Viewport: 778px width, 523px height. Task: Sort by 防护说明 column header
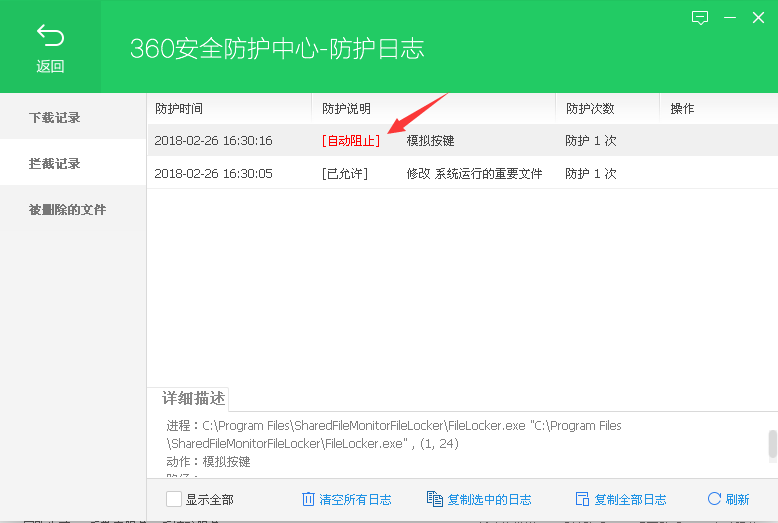coord(434,109)
